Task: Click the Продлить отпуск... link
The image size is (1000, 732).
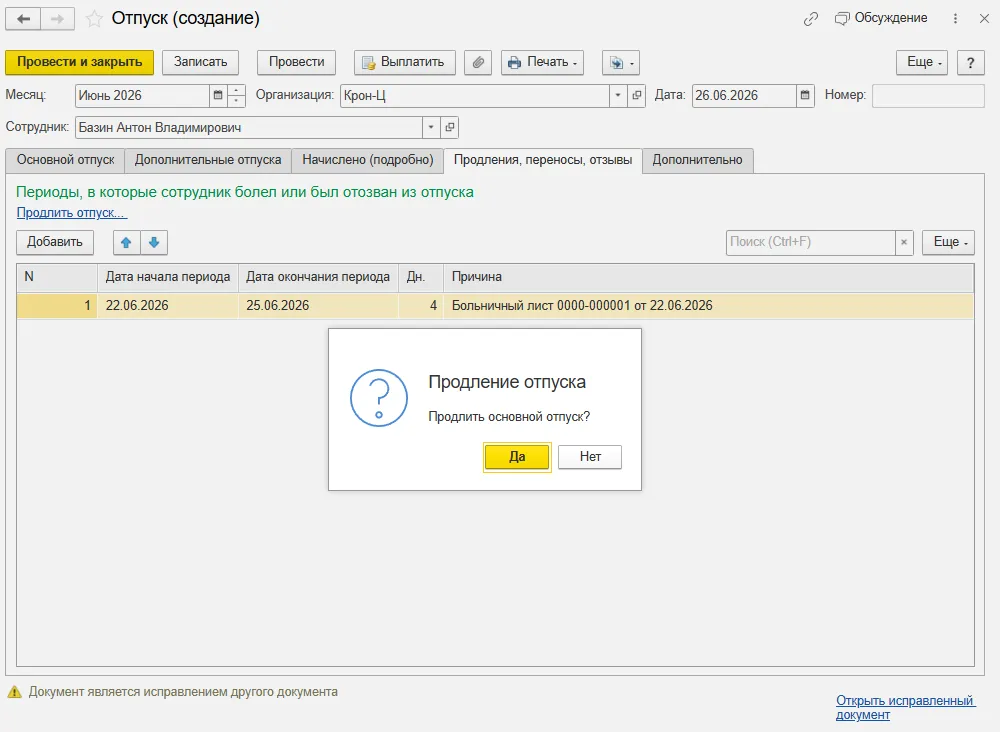Action: click(x=71, y=212)
